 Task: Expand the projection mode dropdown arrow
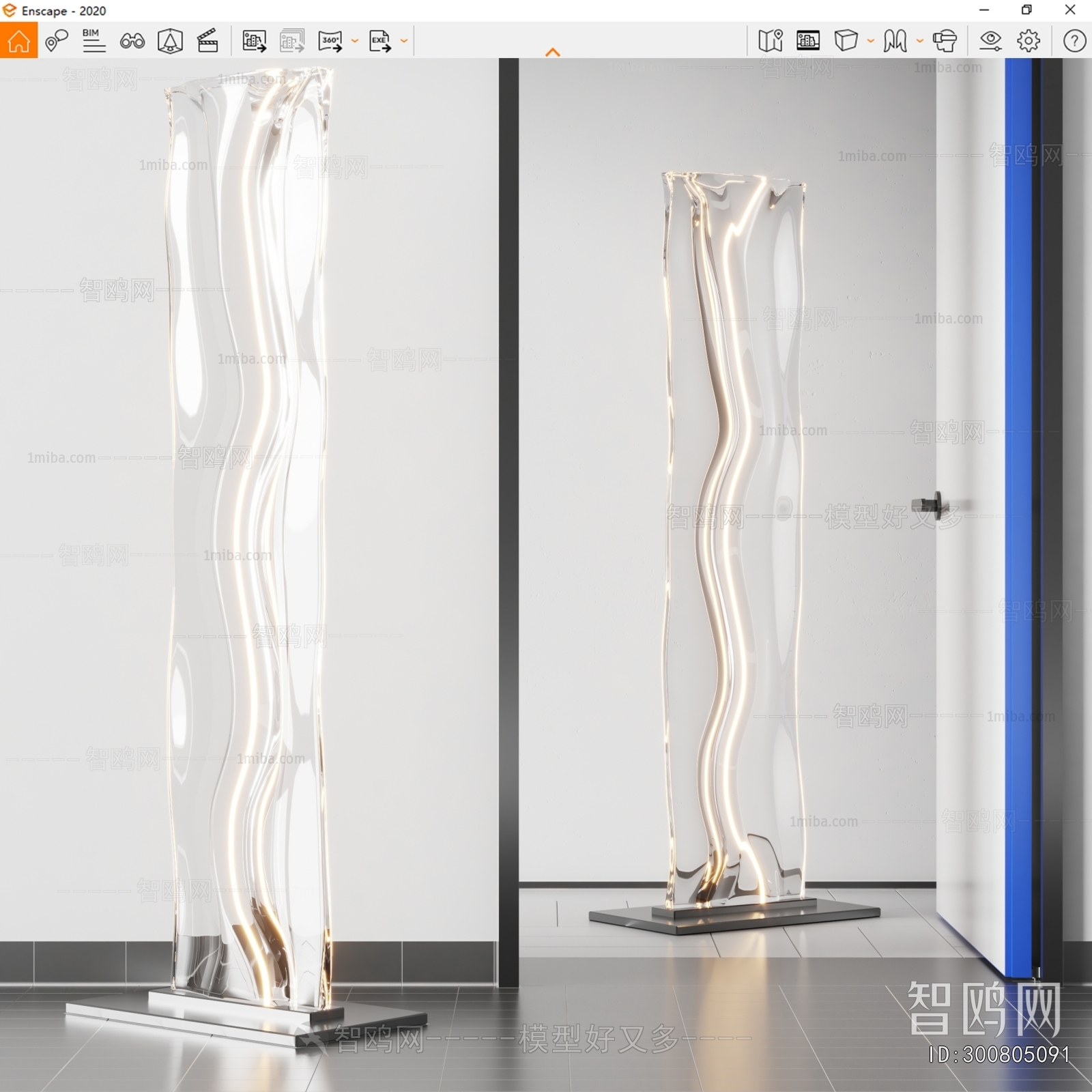[871, 41]
